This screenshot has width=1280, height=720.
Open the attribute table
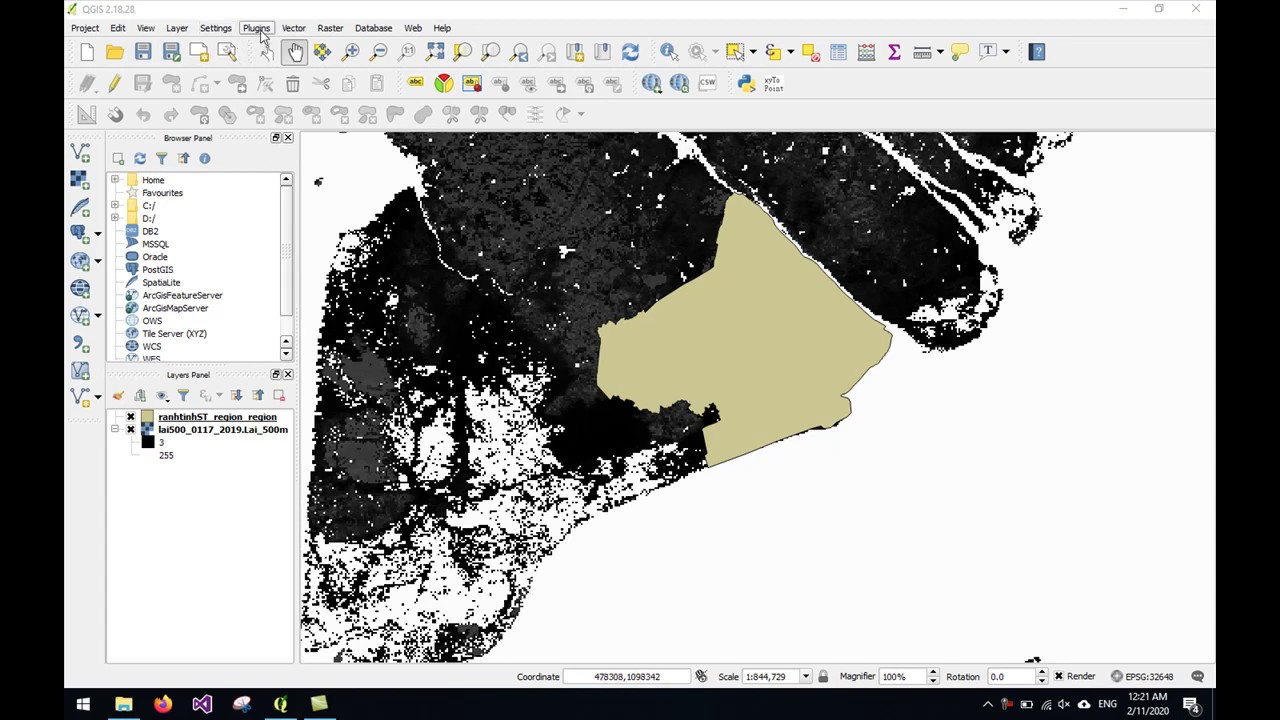838,52
